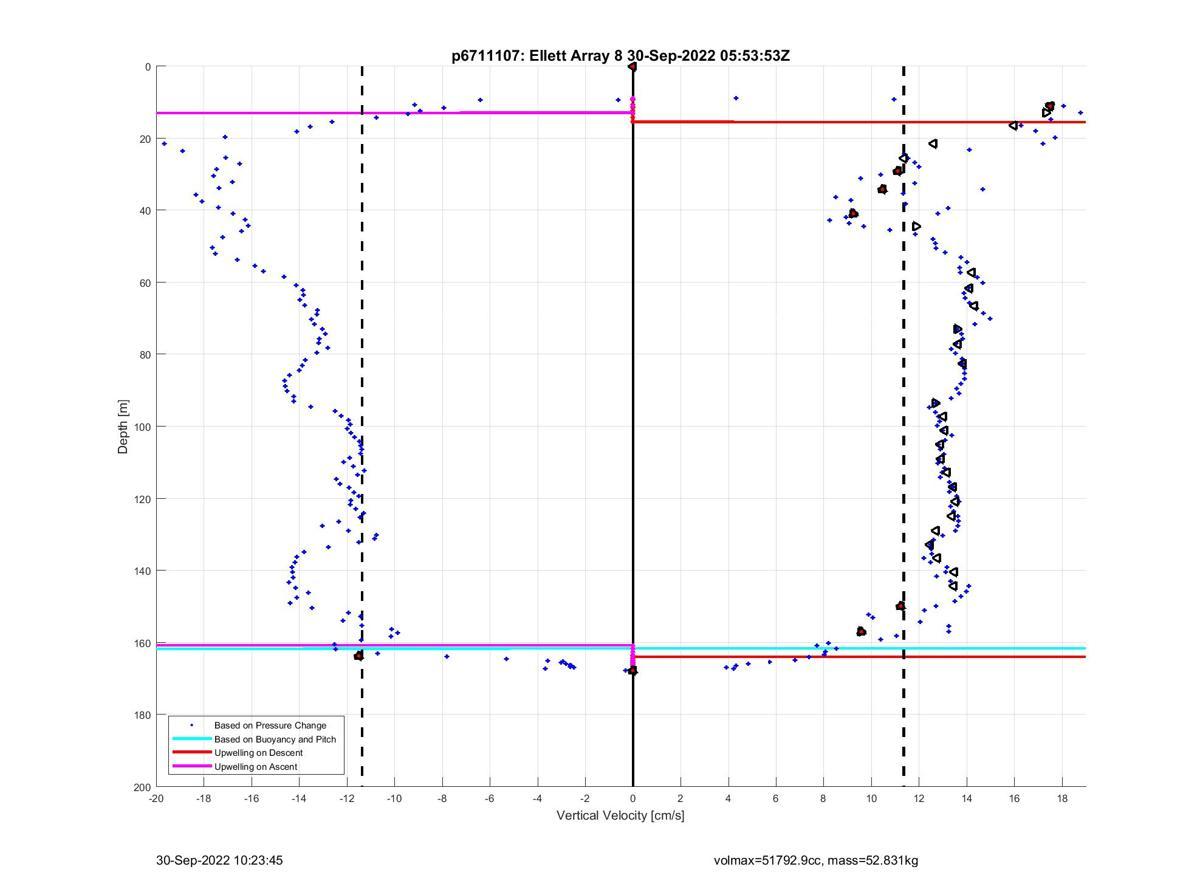Click the 'Based on Buoyancy and Pitch' legend entry
Screen dimensions: 1200x885
click(275, 739)
